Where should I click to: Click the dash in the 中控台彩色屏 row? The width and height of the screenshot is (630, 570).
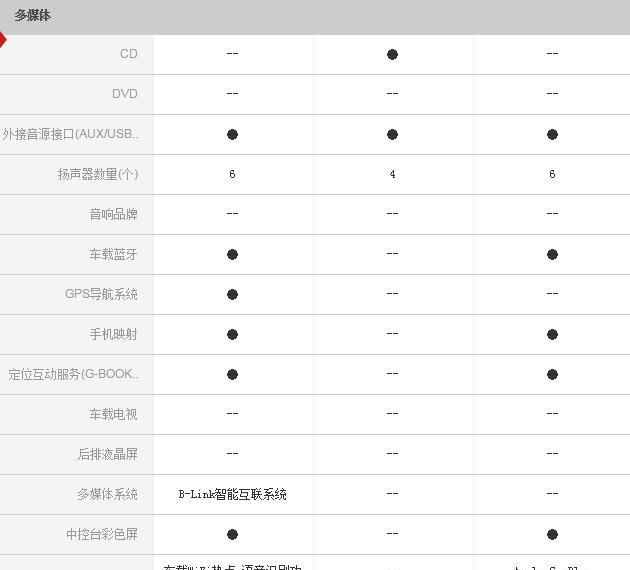tap(393, 533)
